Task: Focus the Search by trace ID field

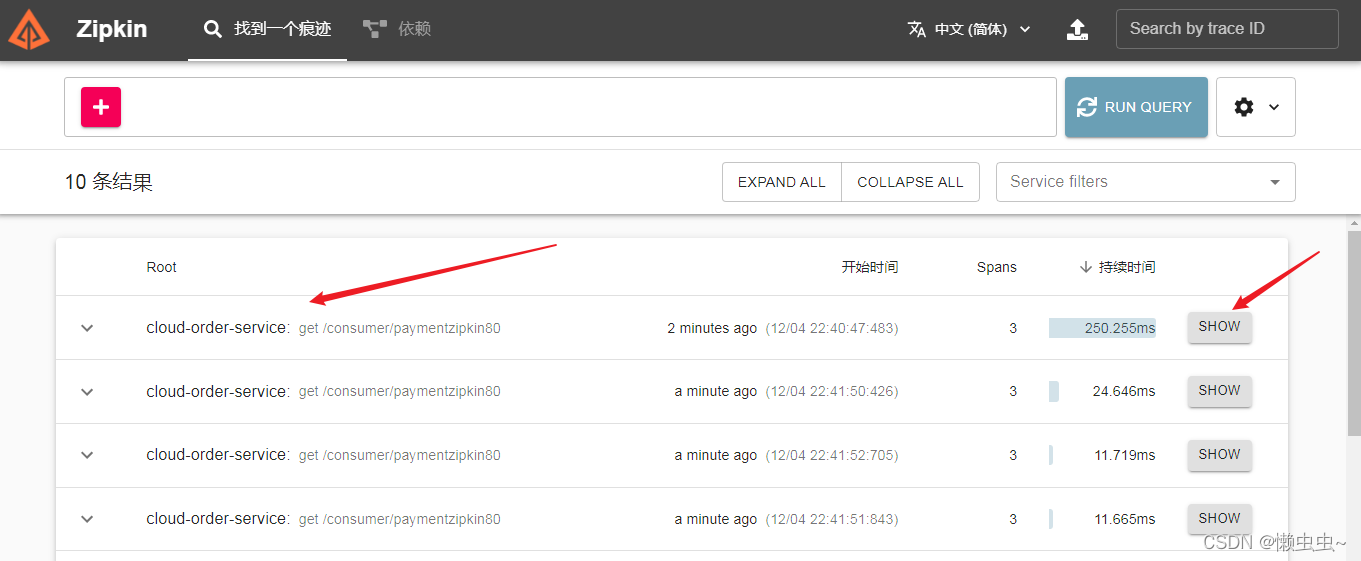Action: (x=1227, y=29)
